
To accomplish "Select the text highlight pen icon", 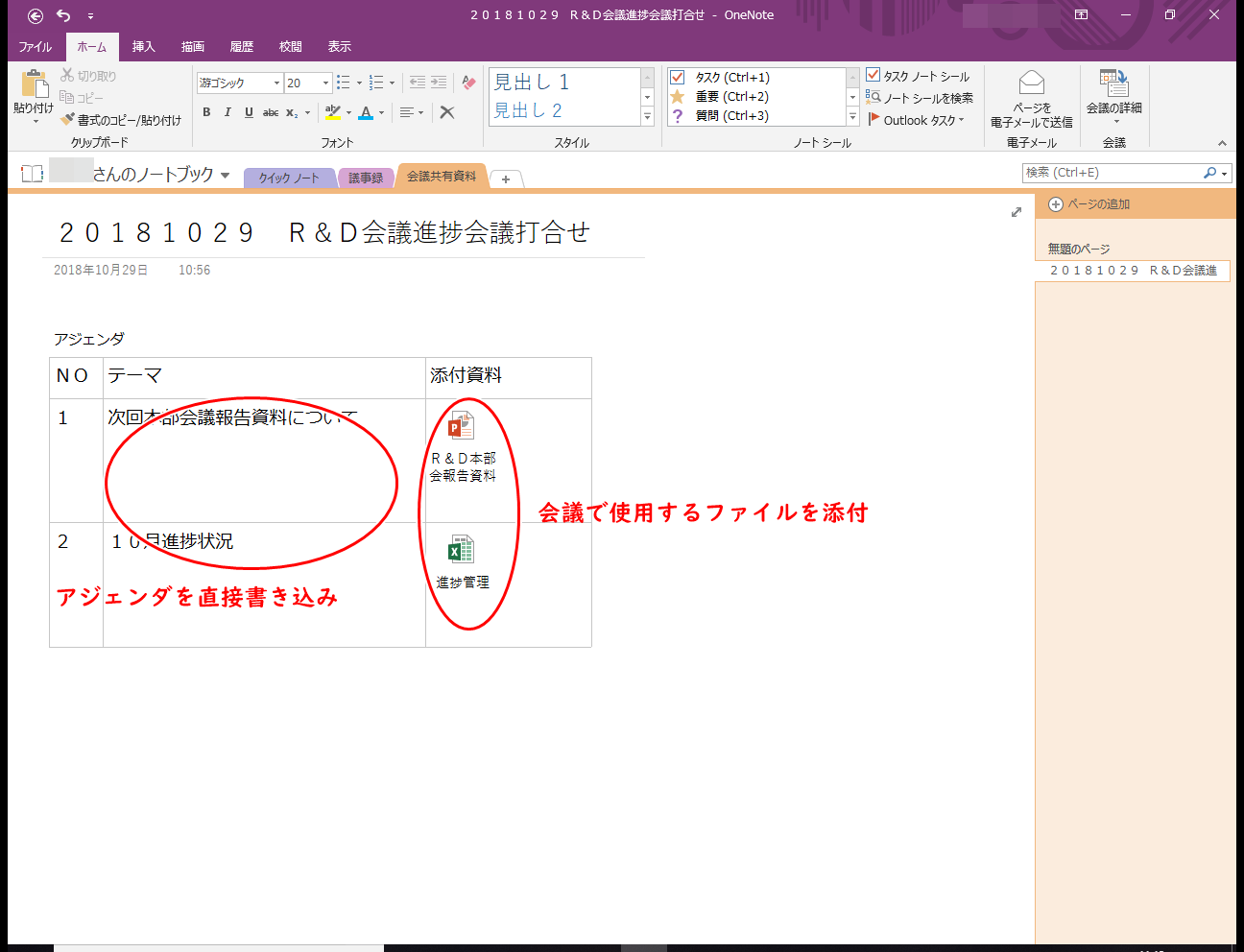I will coord(331,112).
